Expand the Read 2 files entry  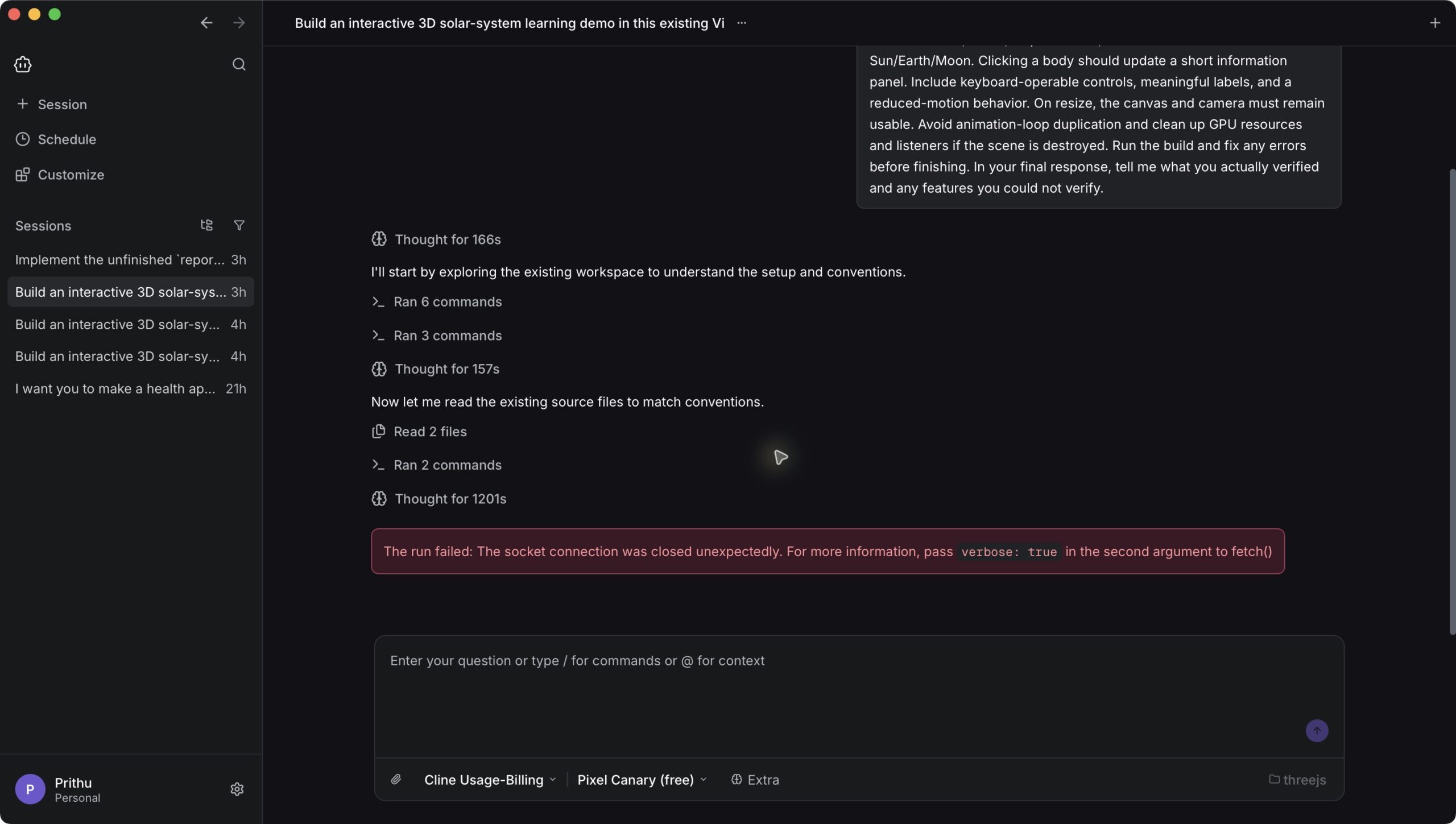click(x=419, y=432)
